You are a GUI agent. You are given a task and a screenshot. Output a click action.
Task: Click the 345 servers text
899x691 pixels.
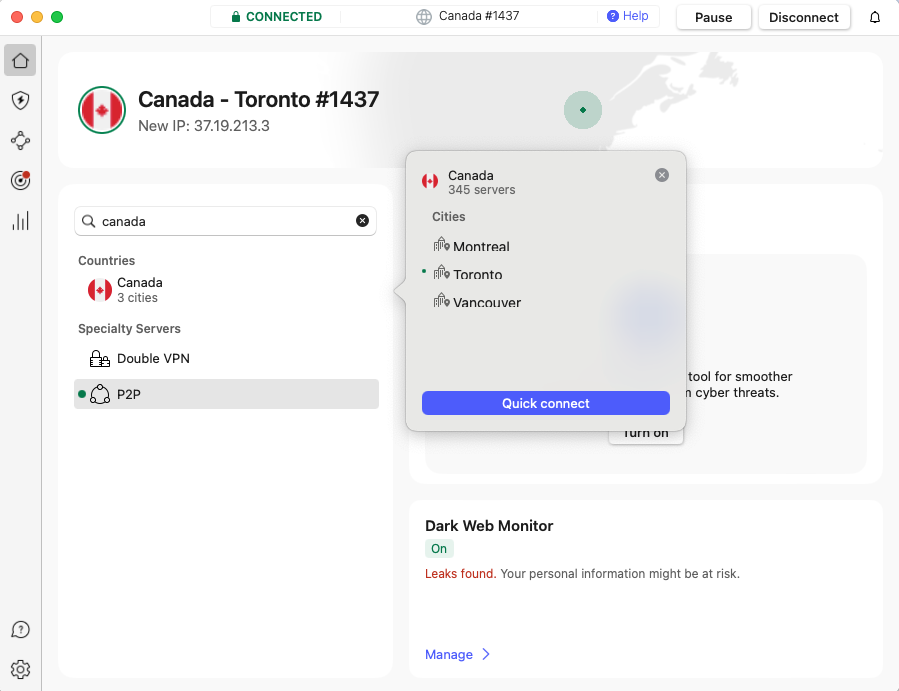tap(482, 190)
